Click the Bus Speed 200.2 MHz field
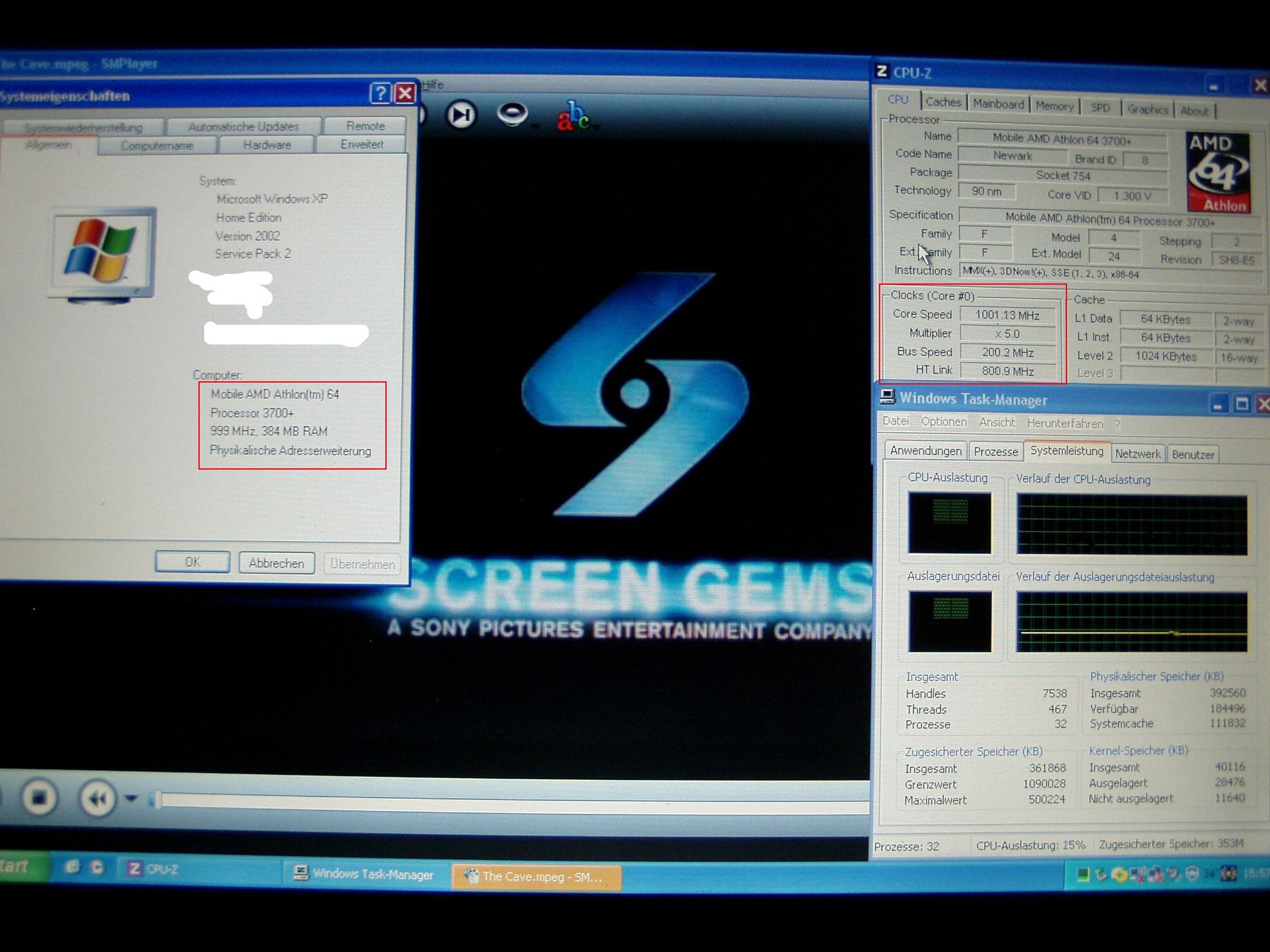Viewport: 1270px width, 952px height. pos(1008,353)
